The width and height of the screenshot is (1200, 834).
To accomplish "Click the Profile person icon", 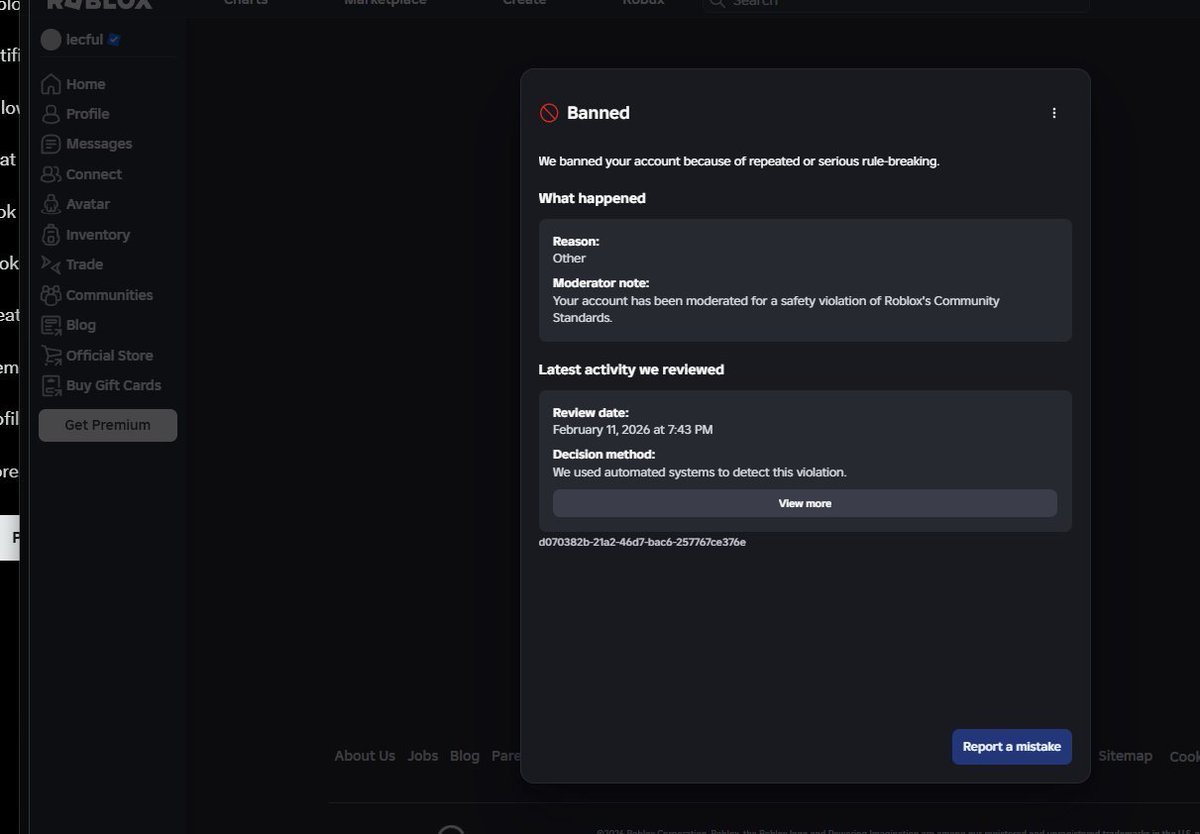I will (x=51, y=114).
